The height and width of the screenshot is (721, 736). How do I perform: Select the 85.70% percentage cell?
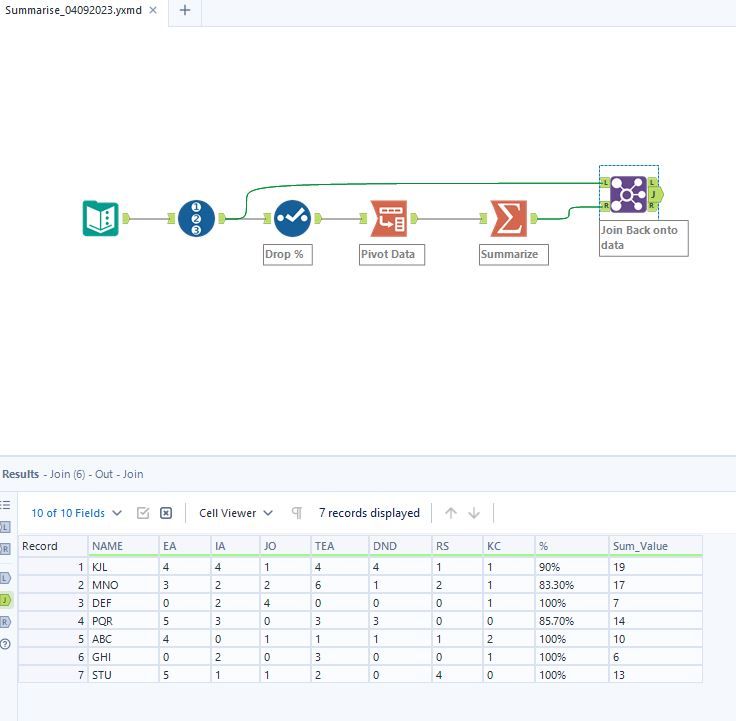click(x=571, y=621)
